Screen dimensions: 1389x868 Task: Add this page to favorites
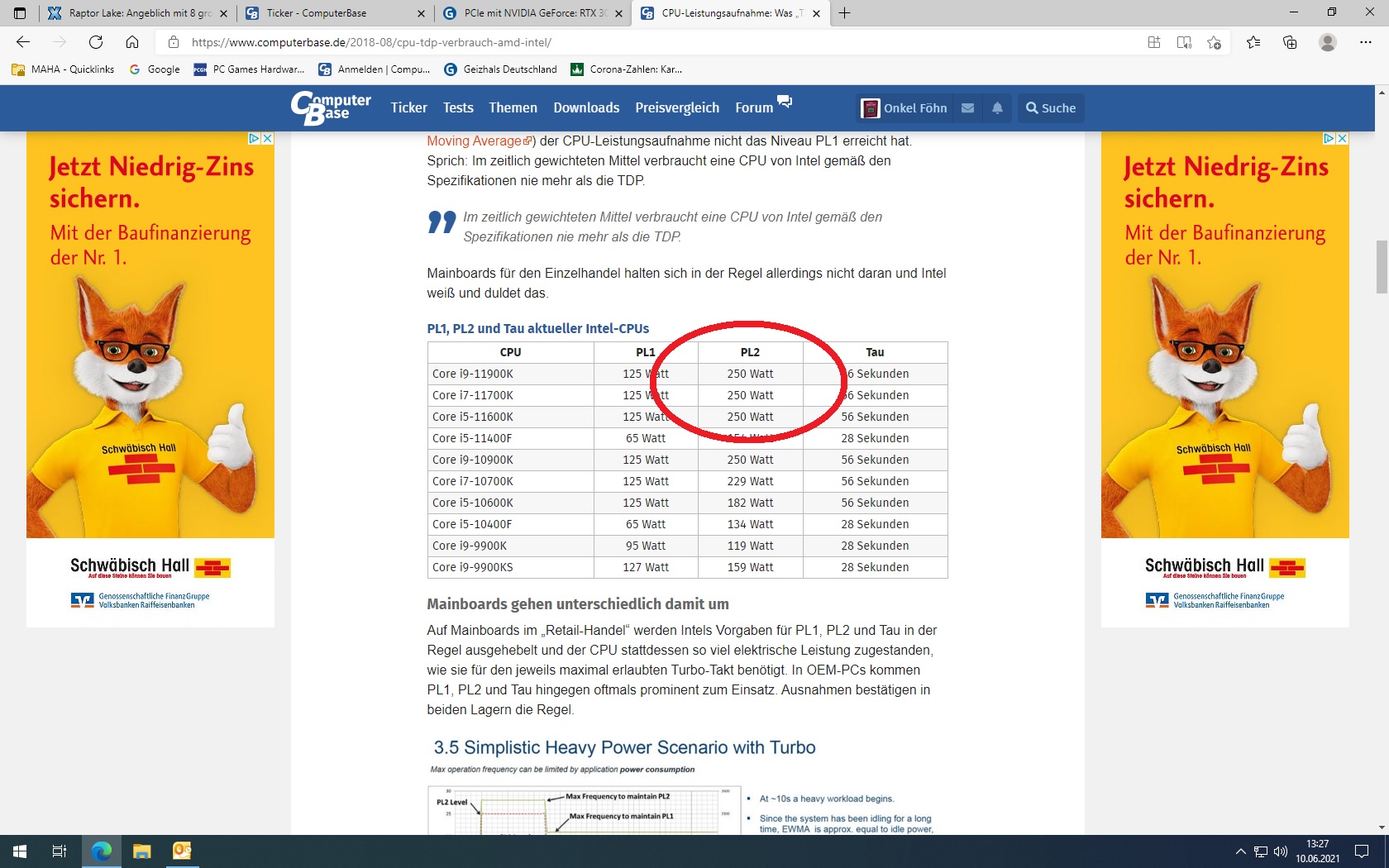coord(1214,42)
